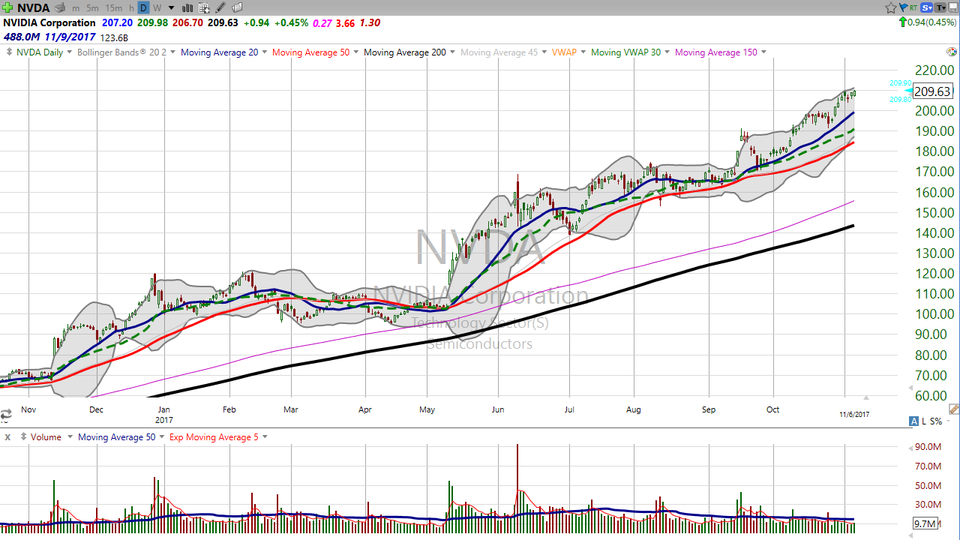This screenshot has width=960, height=540.
Task: Open the blue S dropdown button
Action: coord(927,8)
